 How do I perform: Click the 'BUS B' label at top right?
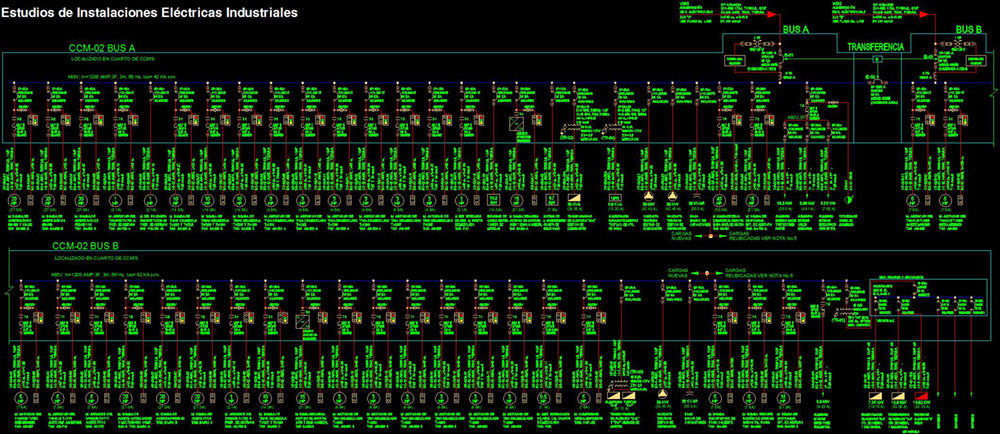click(969, 30)
